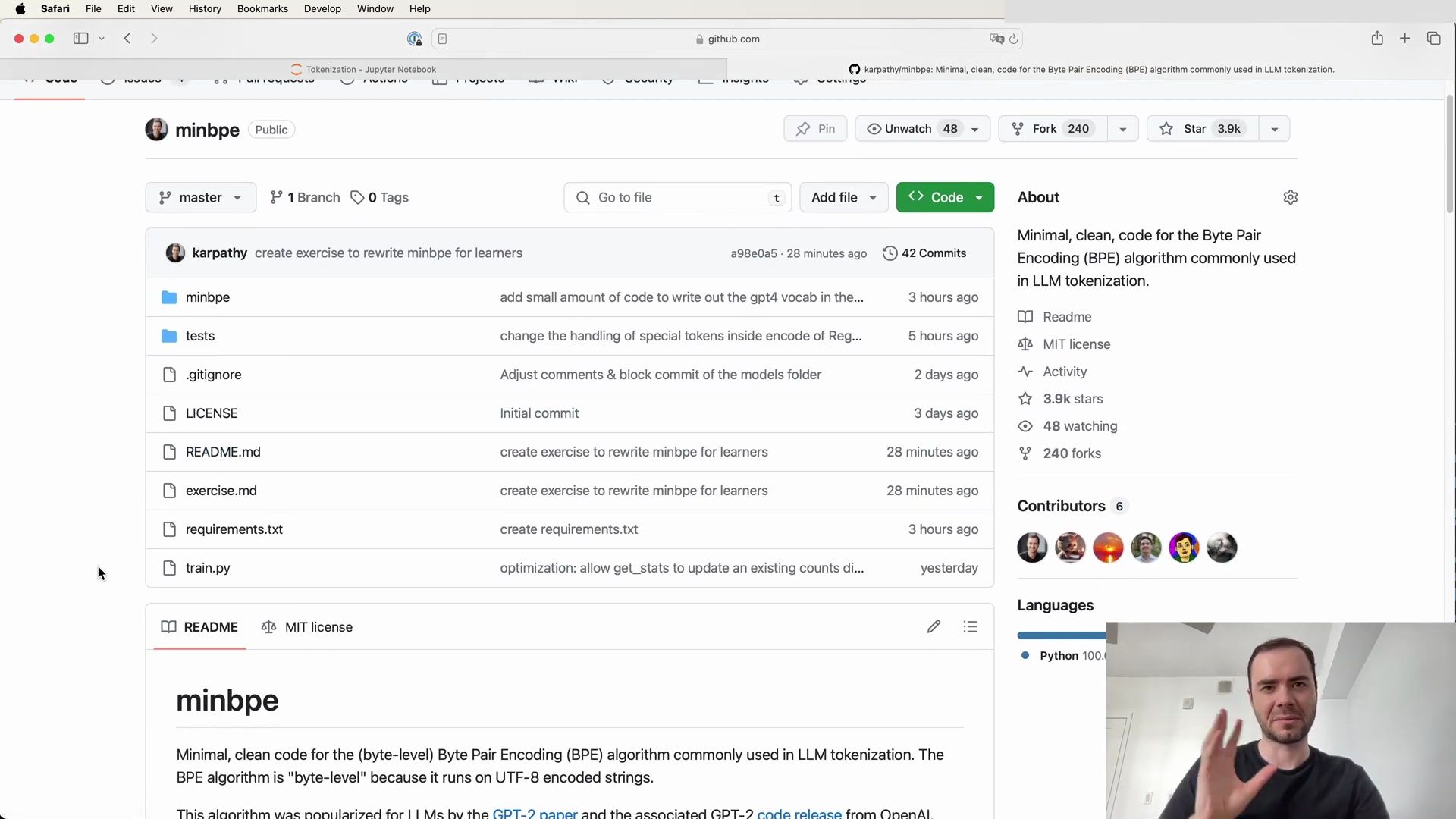Image resolution: width=1456 pixels, height=819 pixels.
Task: Open the Develop menu
Action: tap(322, 9)
